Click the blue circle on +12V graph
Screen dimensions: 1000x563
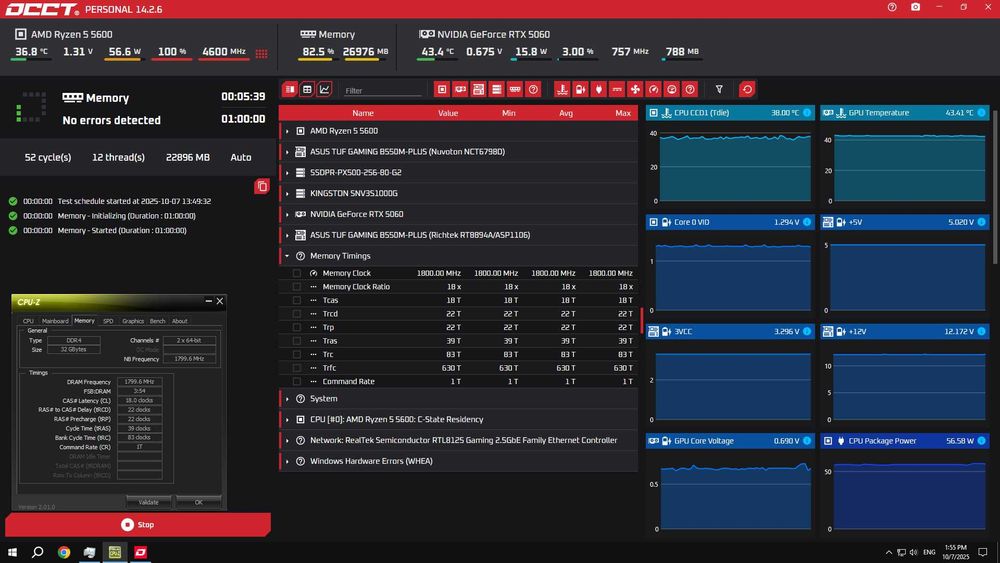click(982, 332)
